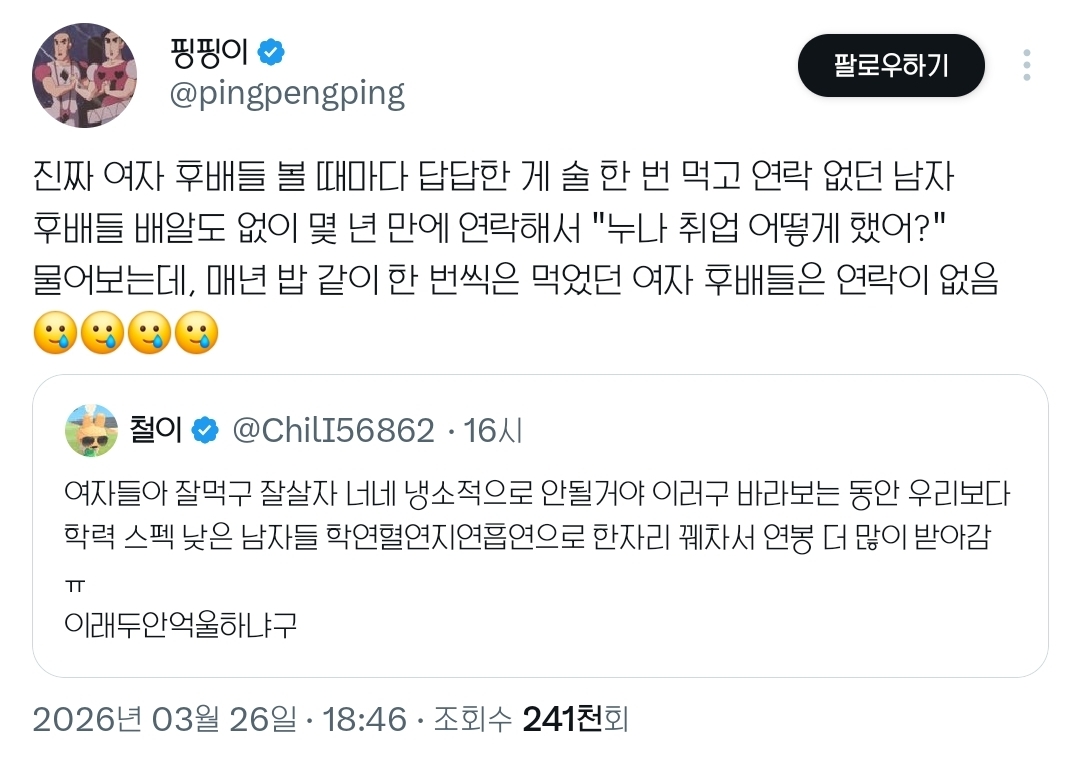Click the third crying smile emoji
The image size is (1080, 768).
coord(149,333)
